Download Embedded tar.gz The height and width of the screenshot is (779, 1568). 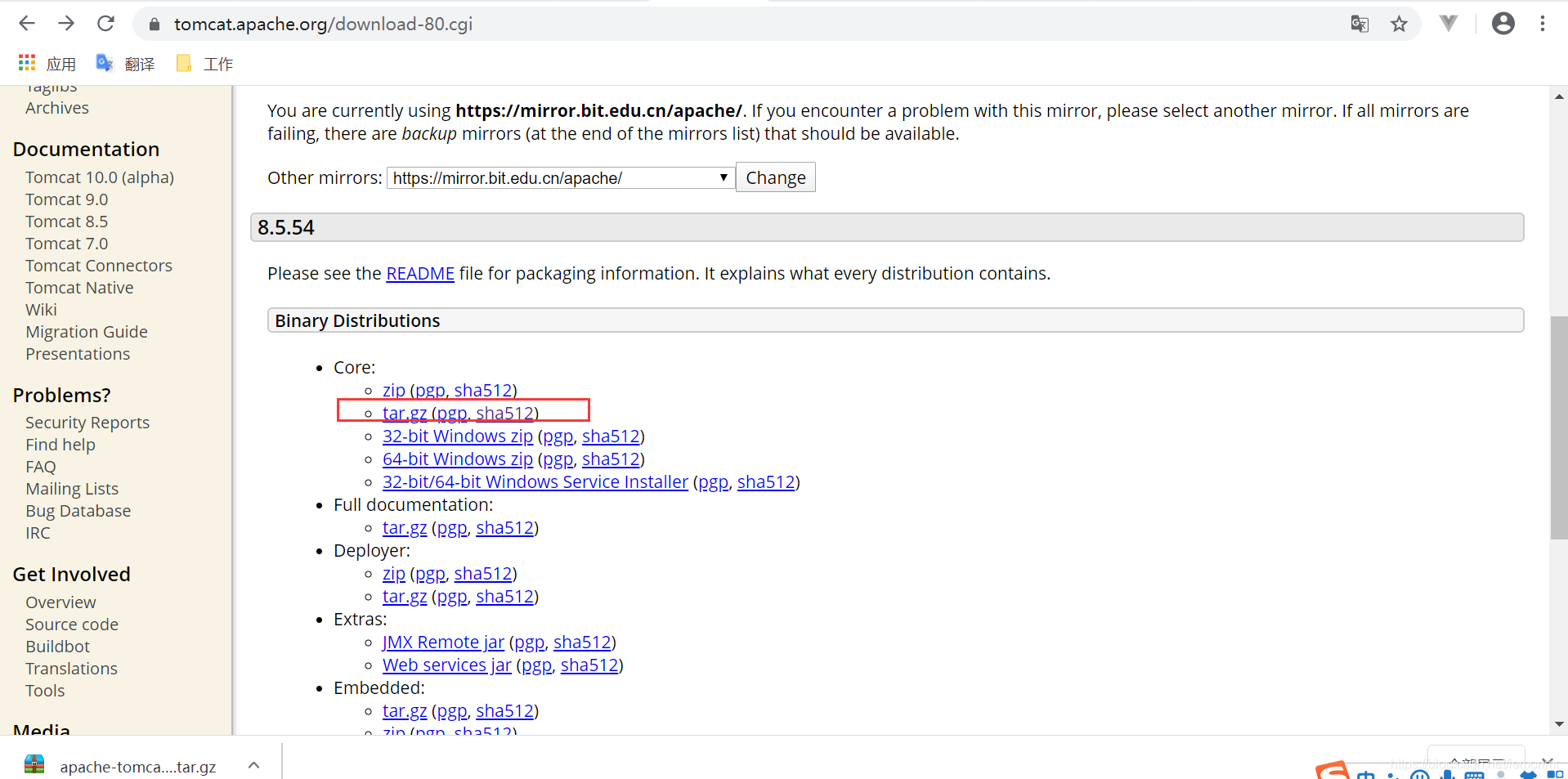(405, 710)
